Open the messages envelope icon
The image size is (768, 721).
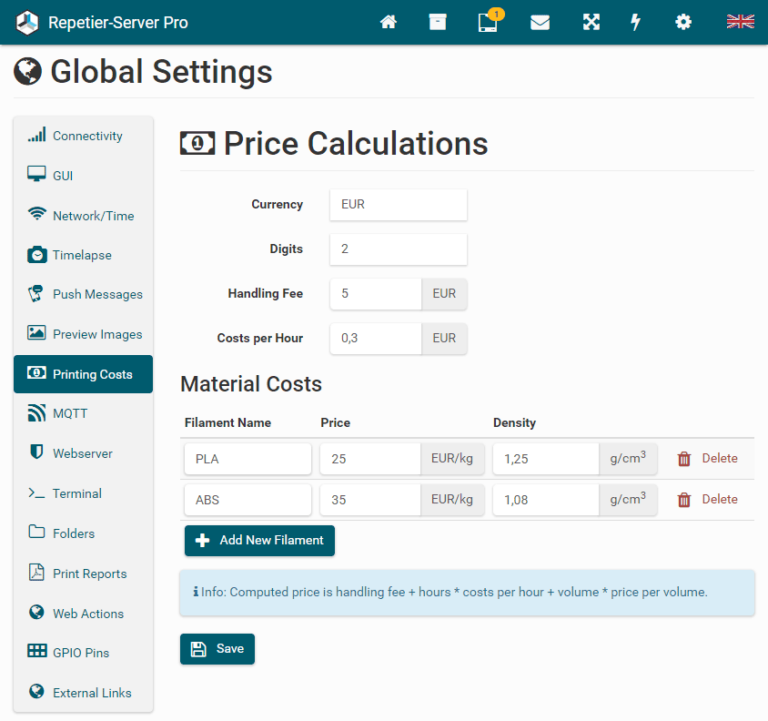tap(540, 23)
